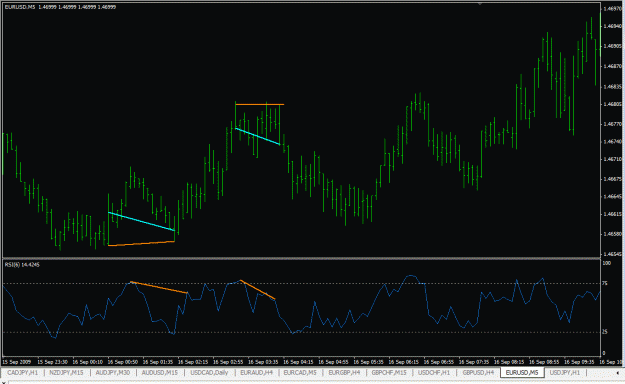Click the 1.46545 price scale label

point(613,254)
